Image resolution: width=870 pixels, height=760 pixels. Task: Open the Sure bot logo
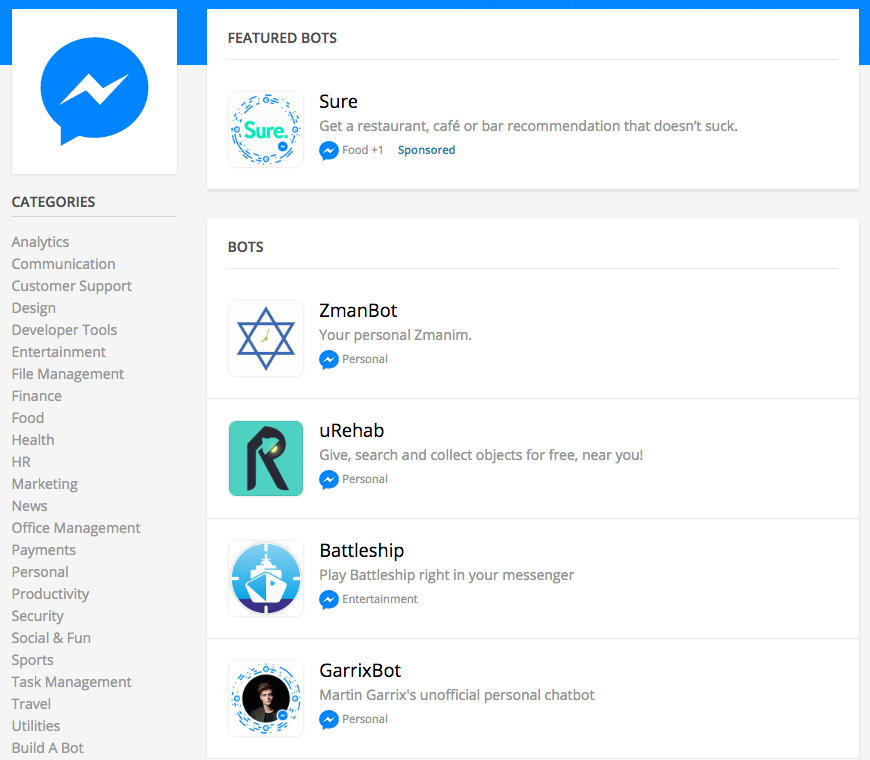coord(266,129)
